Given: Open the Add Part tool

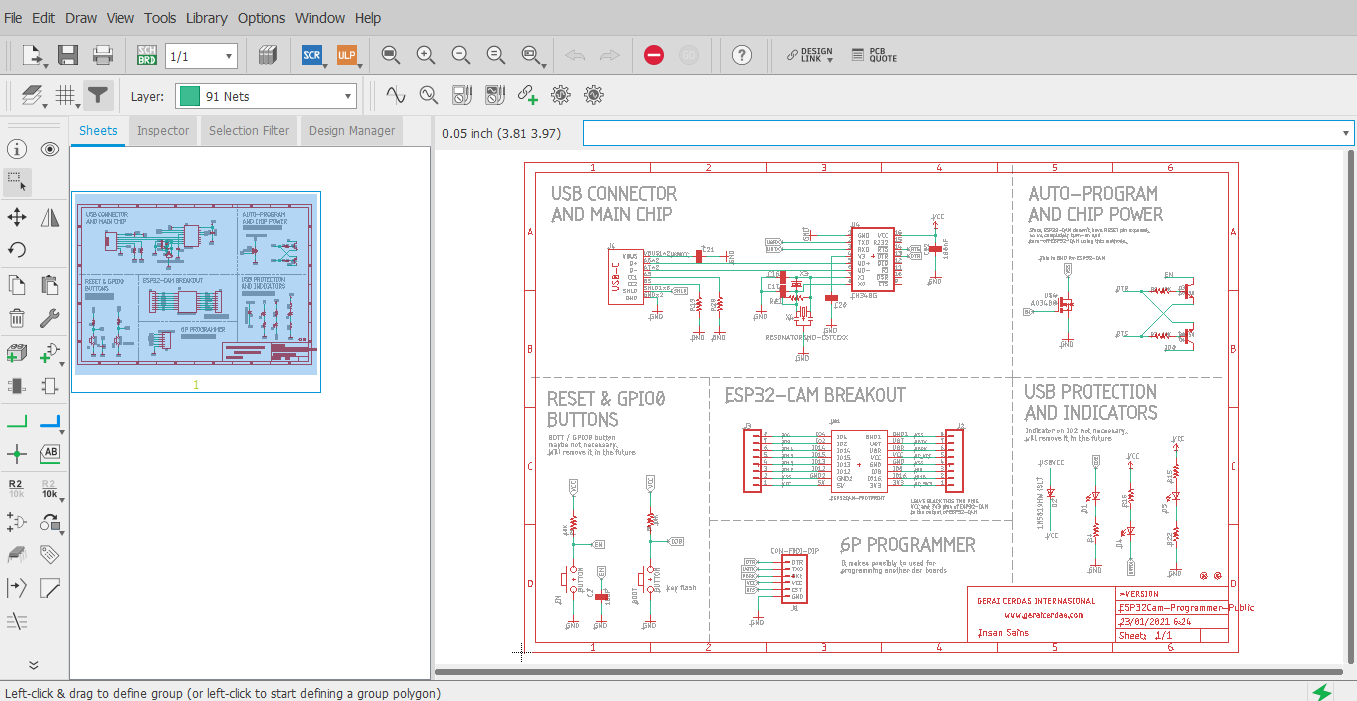Looking at the screenshot, I should (x=16, y=353).
